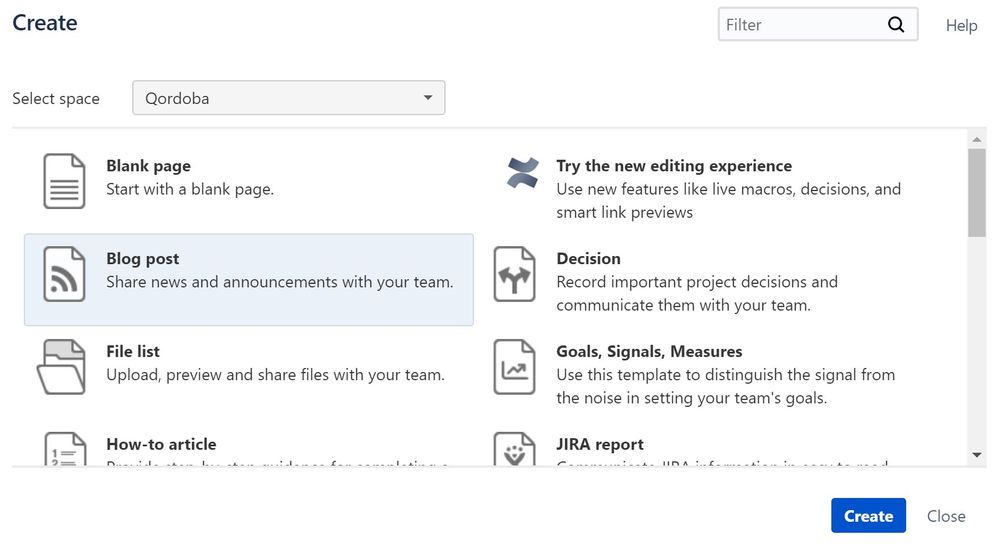Click the Goals, Signals, Measures chart icon

[515, 367]
